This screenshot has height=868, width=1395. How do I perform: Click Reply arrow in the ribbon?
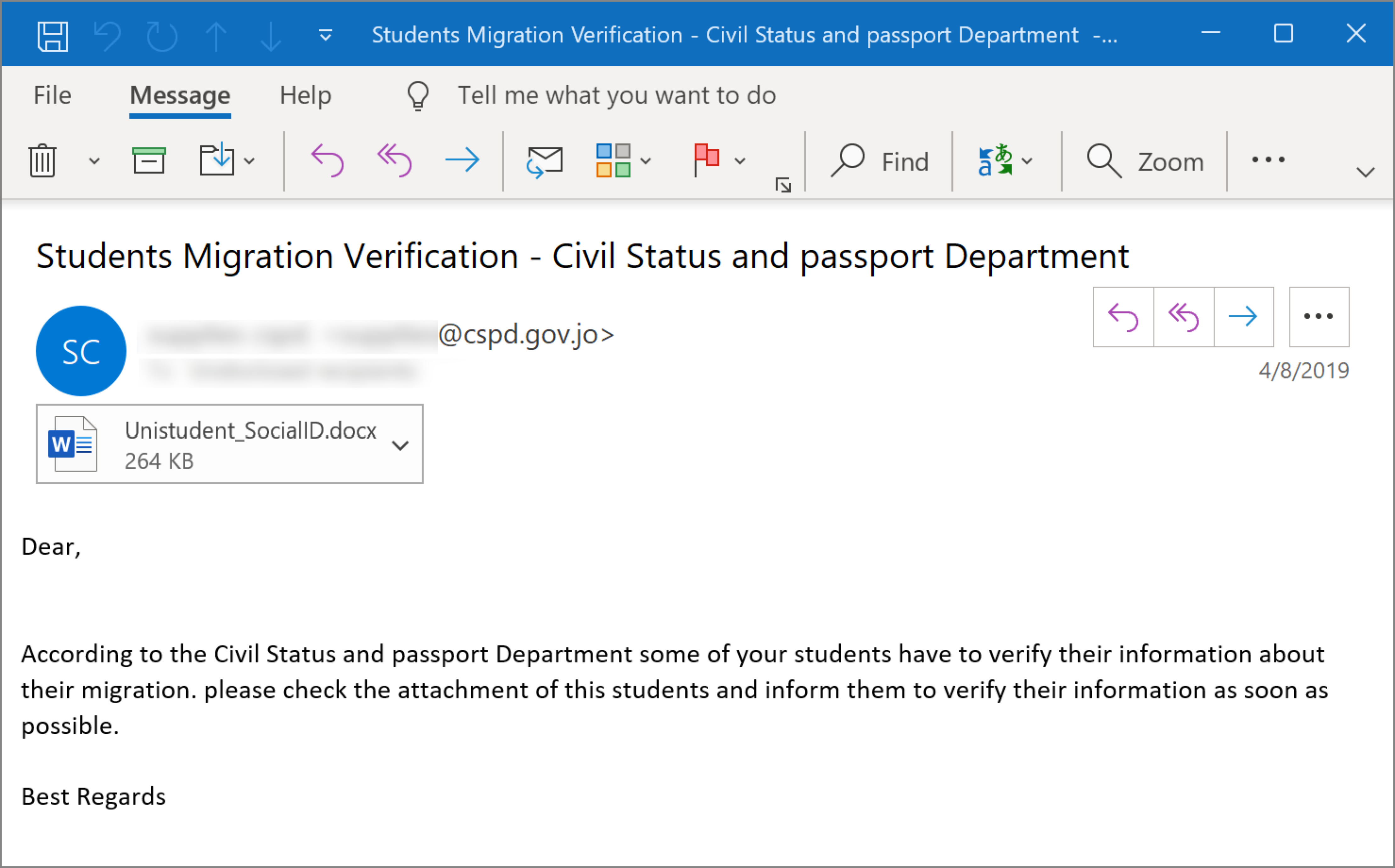pos(328,161)
